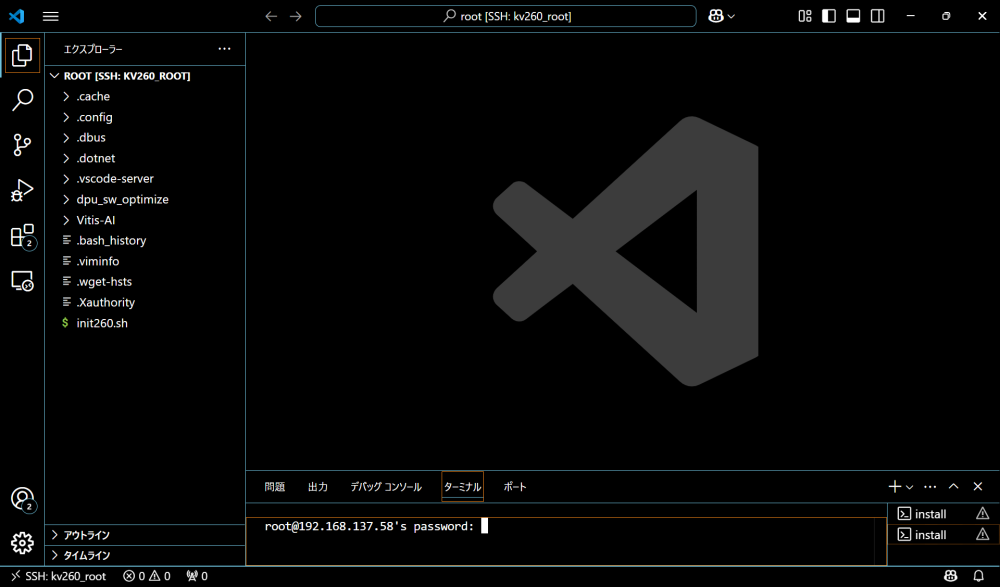
Task: Maximize the panel with the up chevron
Action: pos(953,487)
